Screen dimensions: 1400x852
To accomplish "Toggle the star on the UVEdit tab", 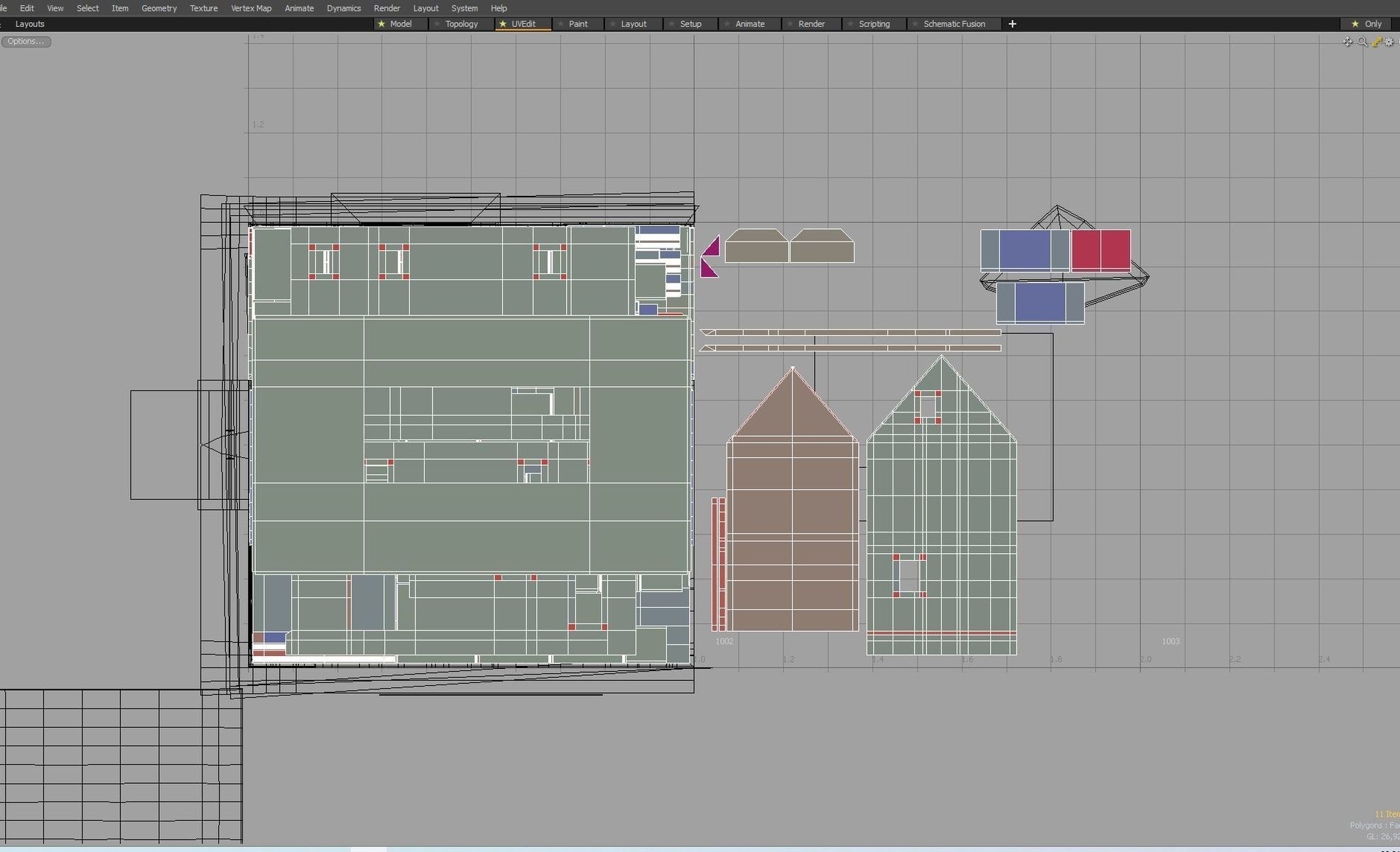I will coord(503,23).
